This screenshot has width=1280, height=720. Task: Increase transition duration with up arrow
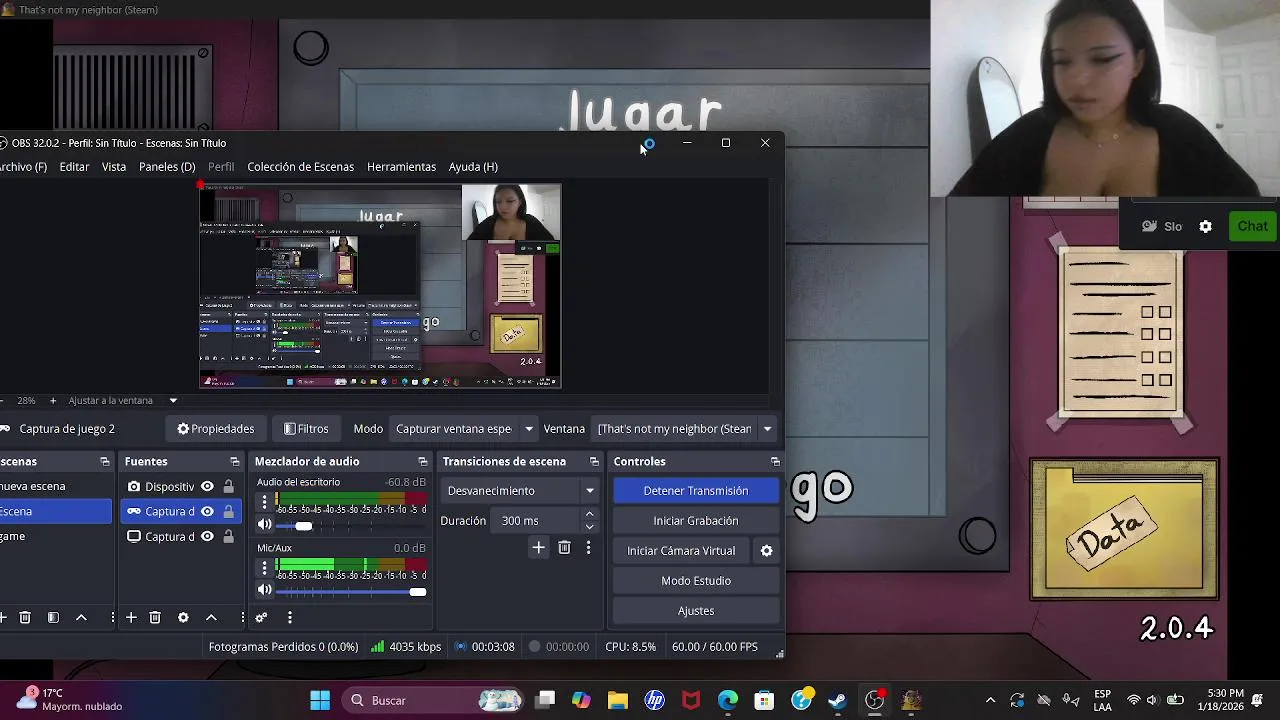(589, 514)
